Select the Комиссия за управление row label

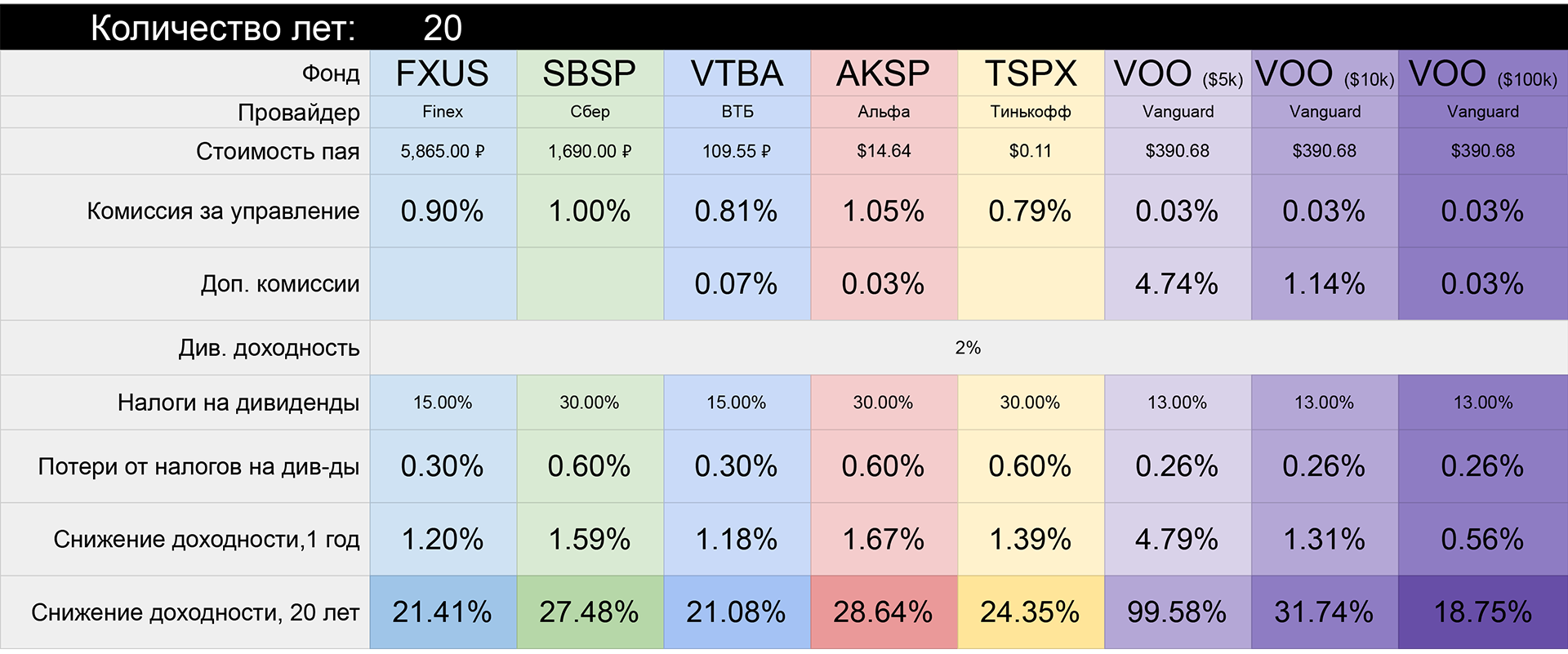223,211
